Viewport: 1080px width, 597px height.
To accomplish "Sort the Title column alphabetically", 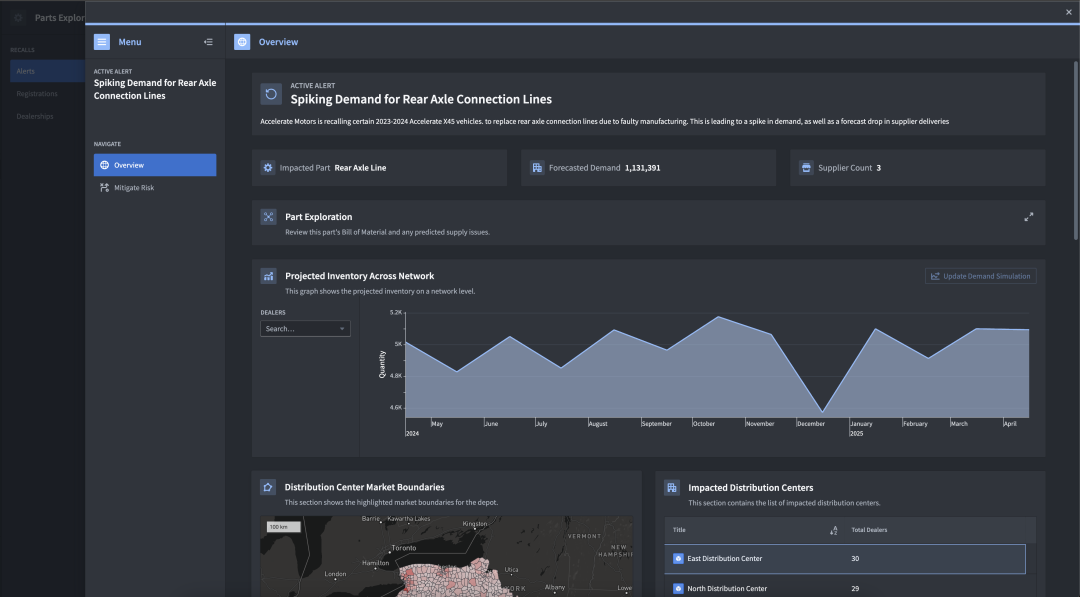I will (x=834, y=530).
